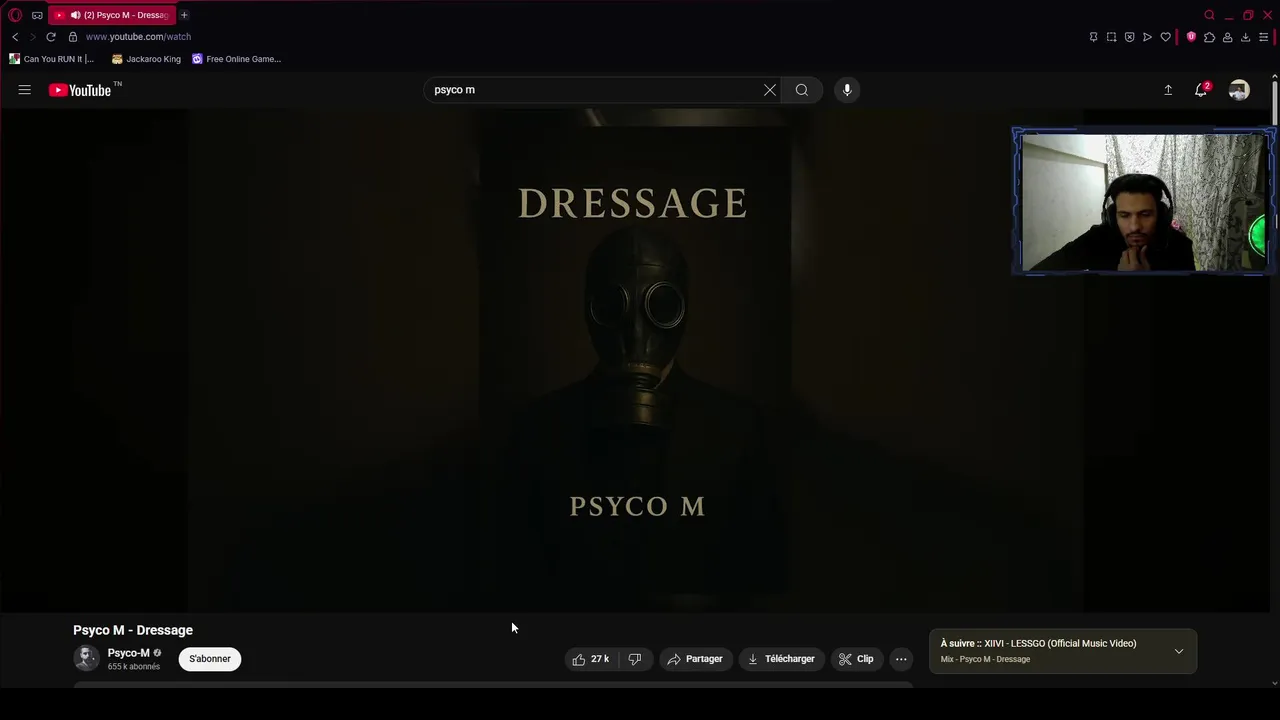Switch to the Psyco M - Dressage tab
The image size is (1280, 720).
(x=112, y=15)
